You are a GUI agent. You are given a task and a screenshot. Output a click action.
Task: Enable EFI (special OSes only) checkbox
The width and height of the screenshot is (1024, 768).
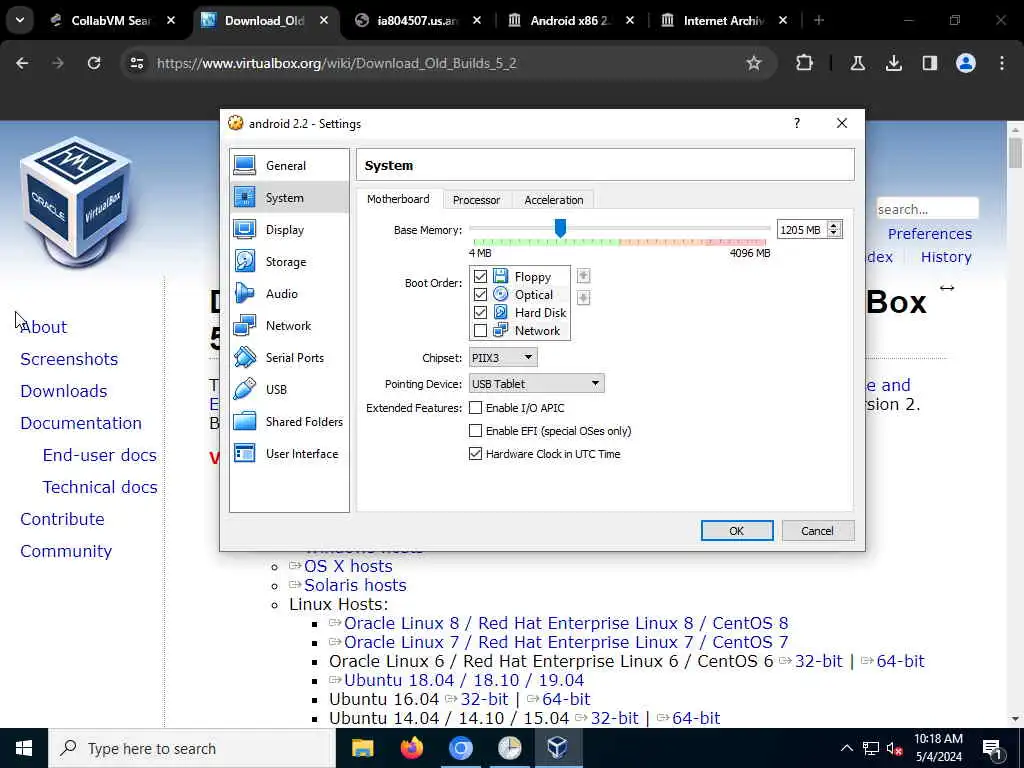pyautogui.click(x=475, y=430)
